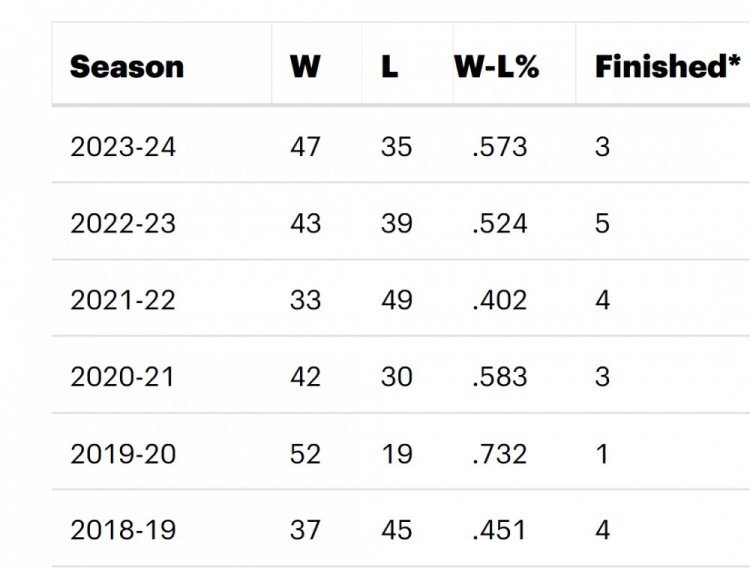Image resolution: width=750 pixels, height=570 pixels.
Task: Sort table by L column header
Action: click(x=389, y=67)
